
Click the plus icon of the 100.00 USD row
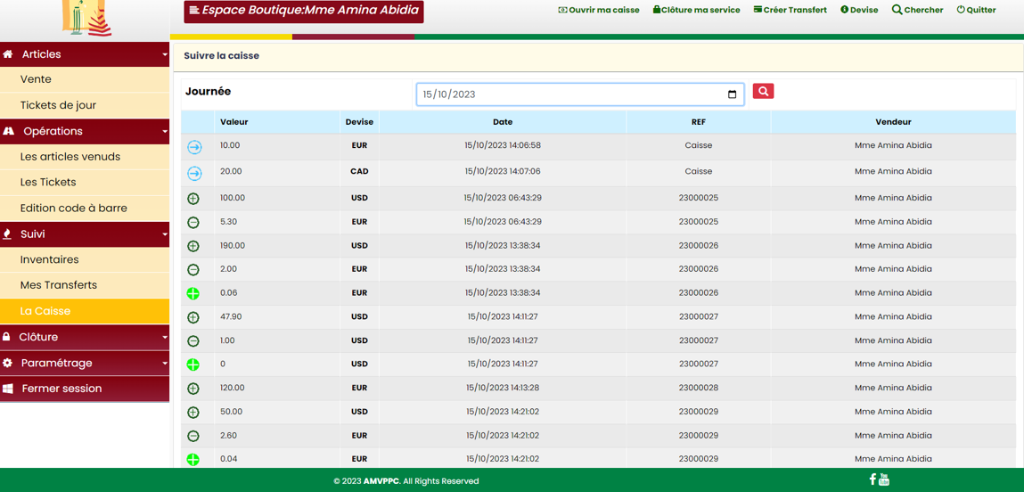(x=193, y=199)
